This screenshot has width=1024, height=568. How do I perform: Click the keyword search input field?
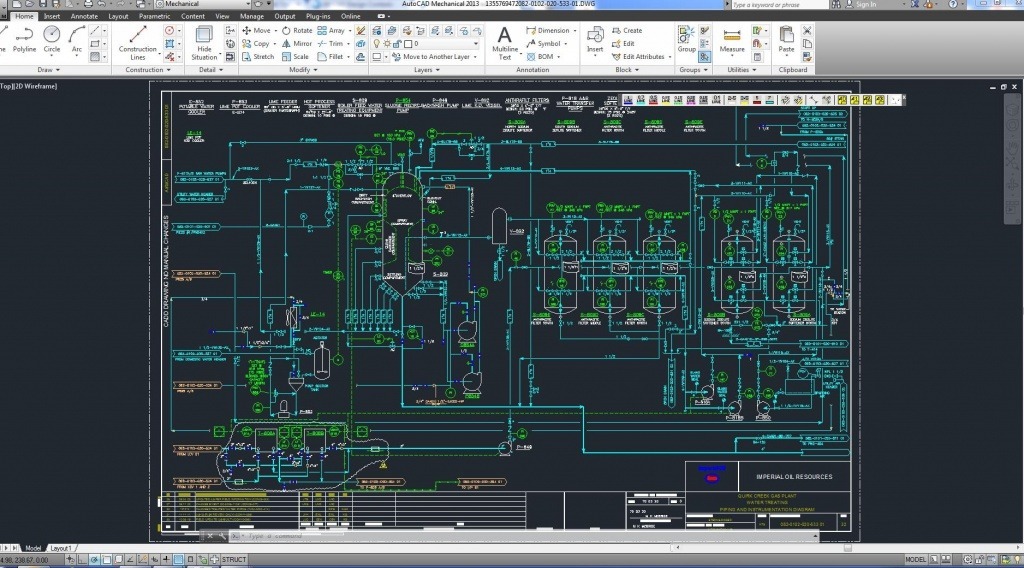click(777, 5)
